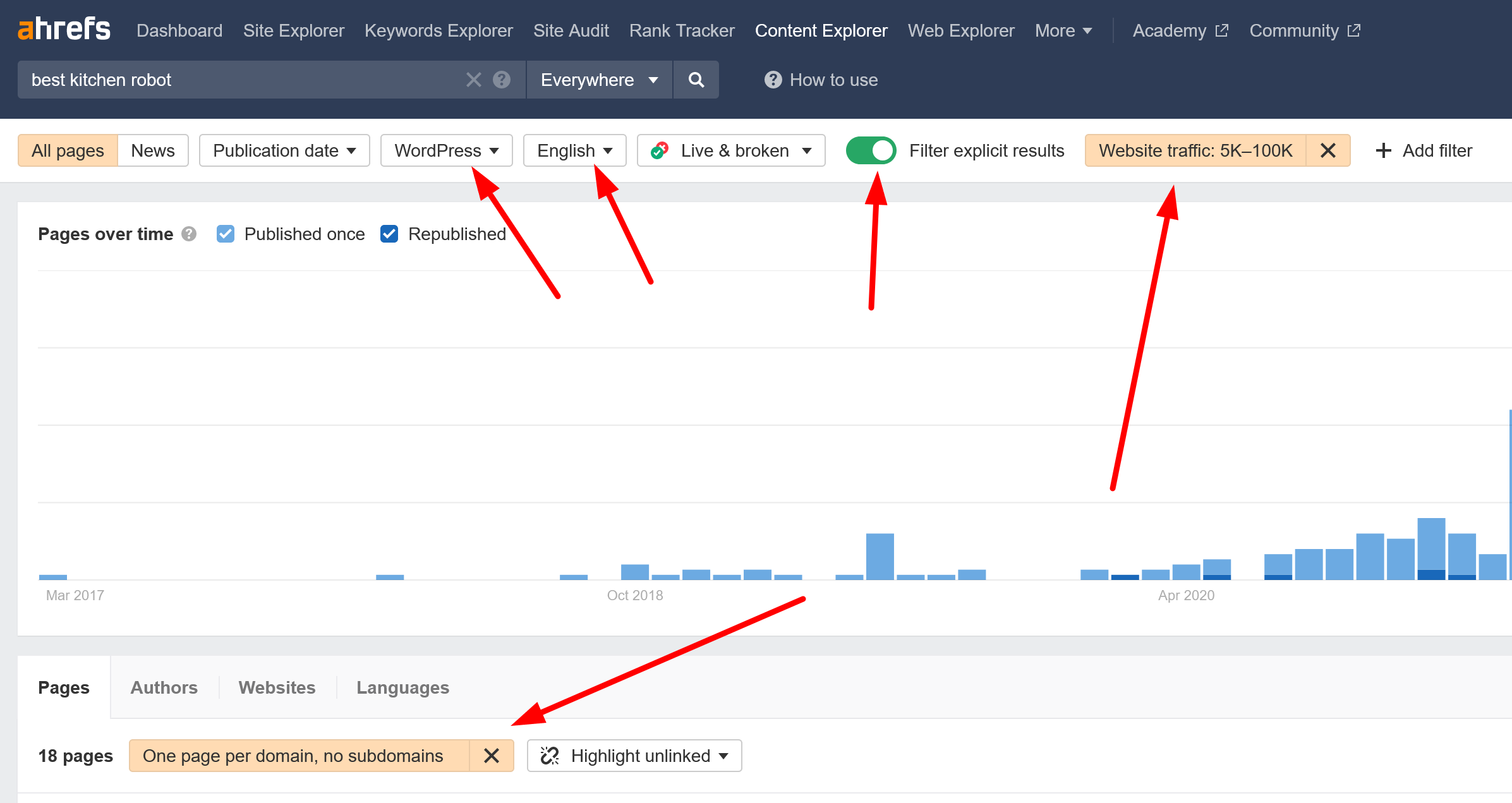Open search help question mark icon
This screenshot has height=803, width=1512.
click(x=502, y=80)
